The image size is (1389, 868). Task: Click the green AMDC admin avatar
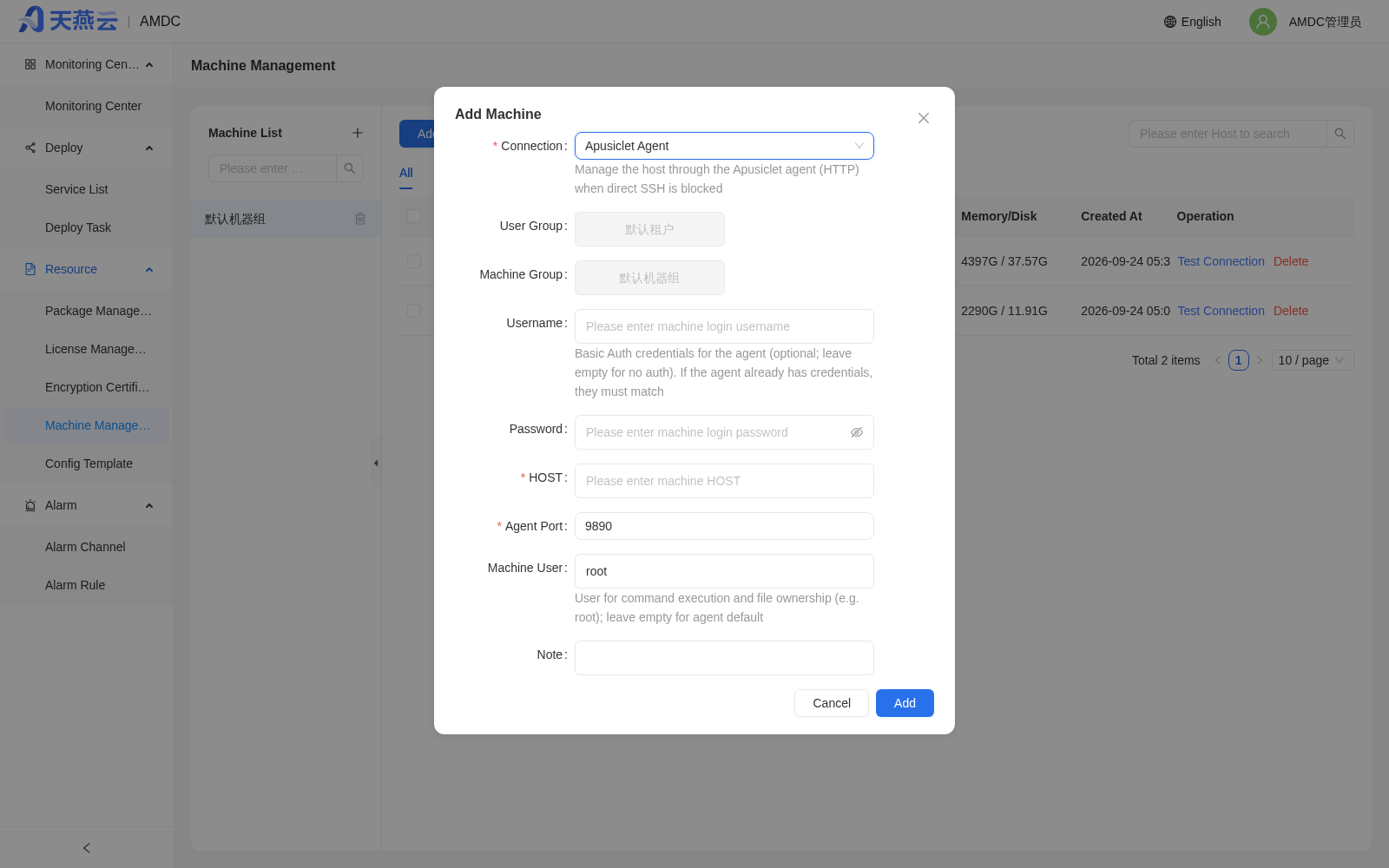[1262, 22]
